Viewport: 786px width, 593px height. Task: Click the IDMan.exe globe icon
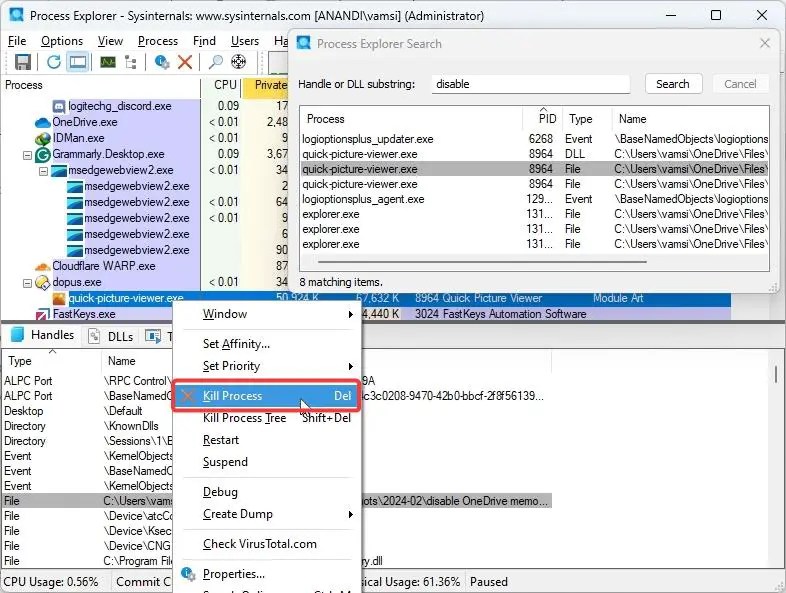(x=43, y=138)
